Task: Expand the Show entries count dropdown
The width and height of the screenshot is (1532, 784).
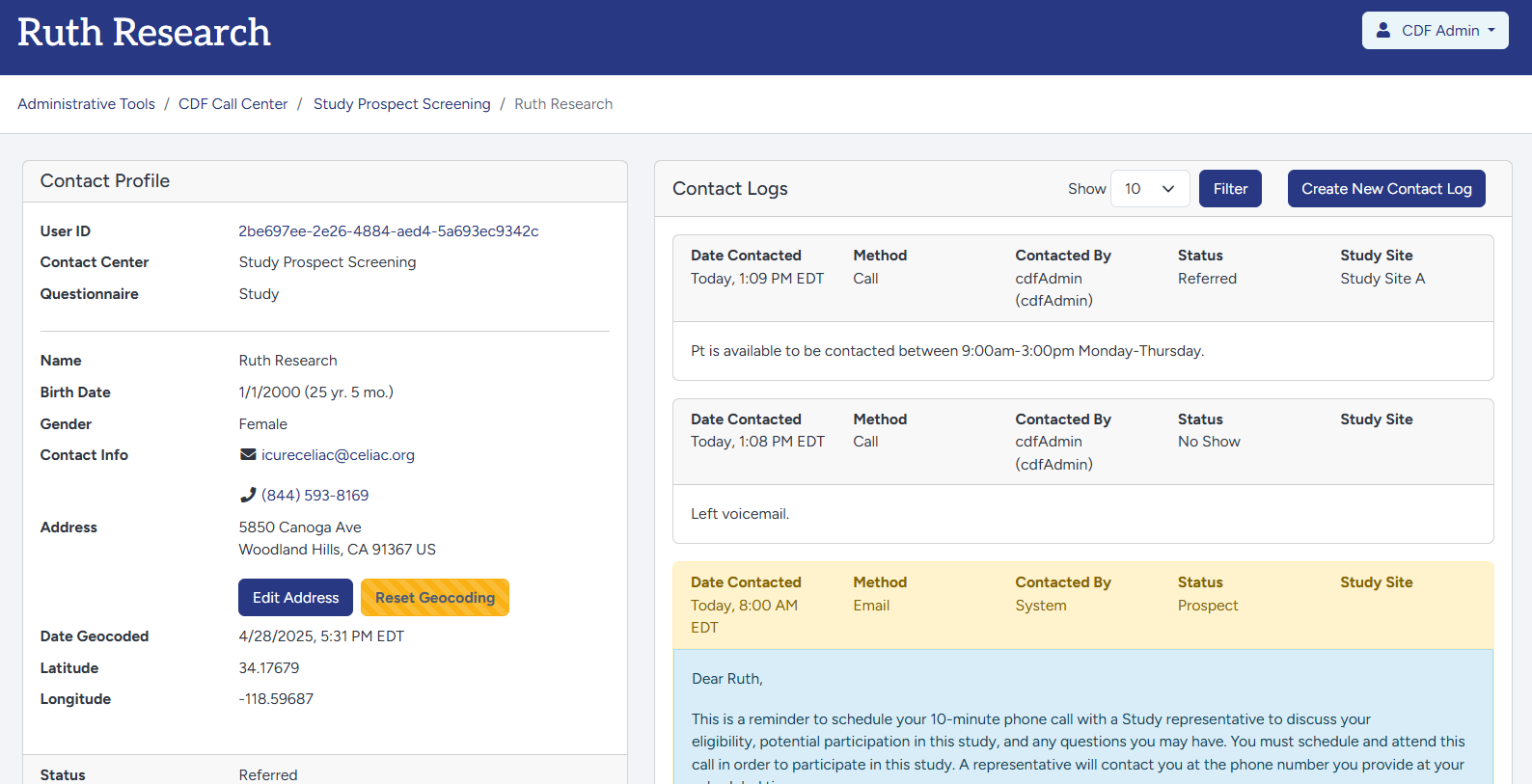Action: [1149, 189]
